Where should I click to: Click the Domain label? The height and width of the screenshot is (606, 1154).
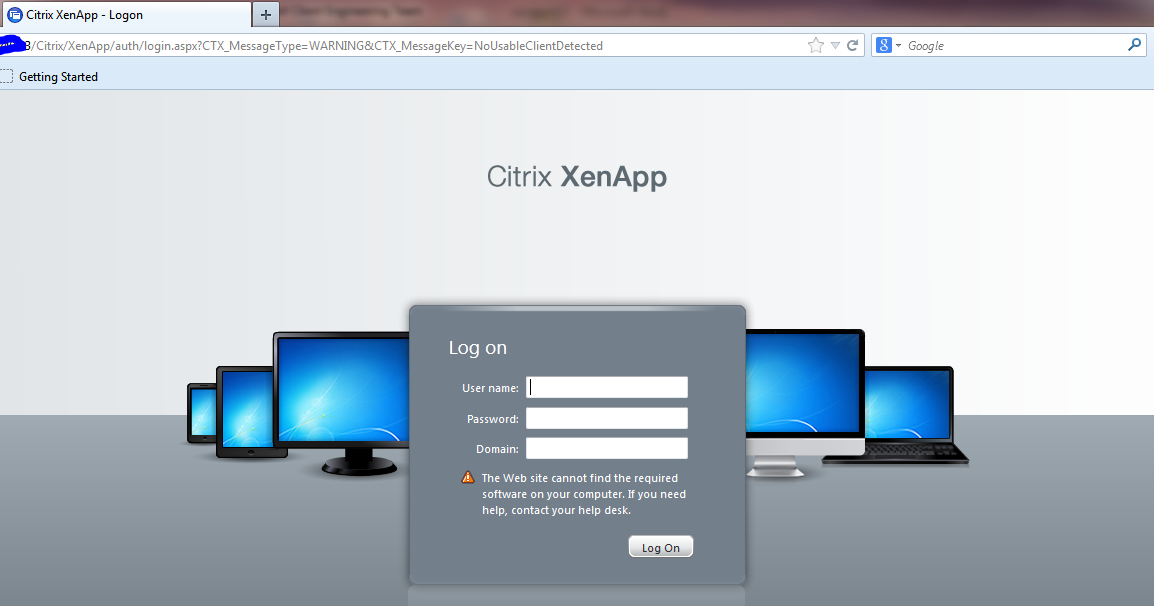coord(497,449)
